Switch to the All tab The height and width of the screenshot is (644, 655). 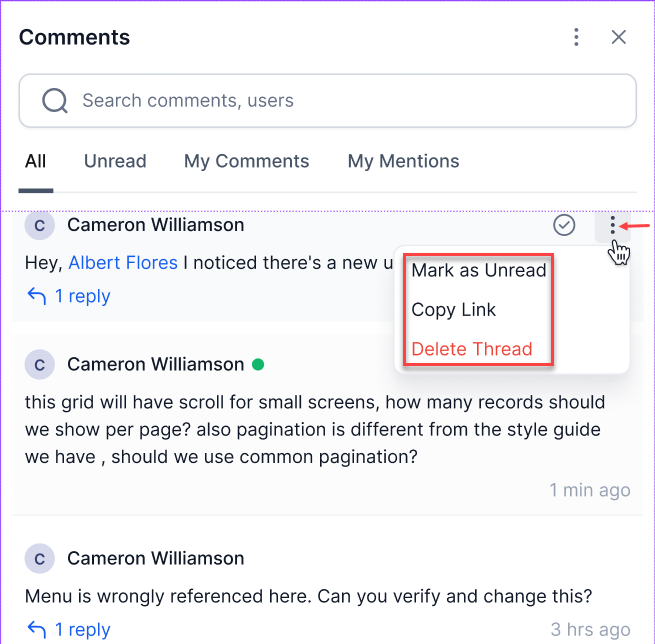(36, 161)
